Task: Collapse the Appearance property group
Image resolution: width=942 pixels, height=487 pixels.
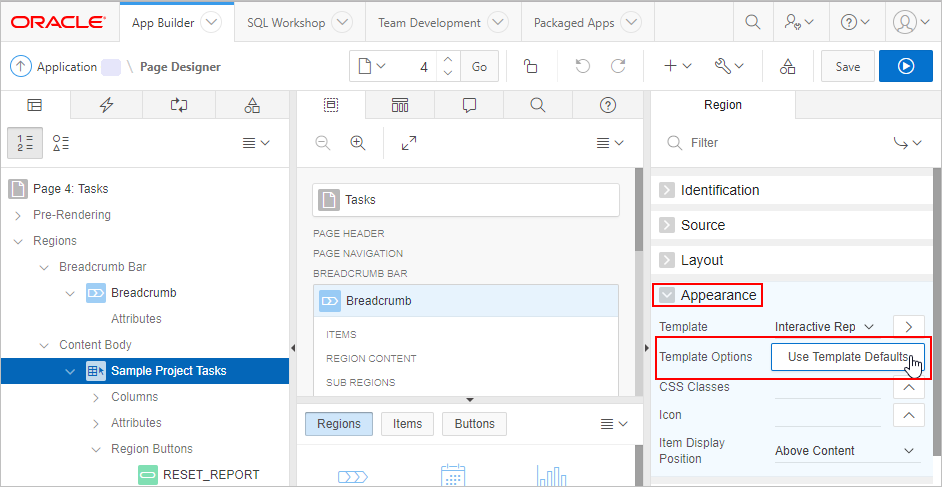Action: pyautogui.click(x=667, y=295)
